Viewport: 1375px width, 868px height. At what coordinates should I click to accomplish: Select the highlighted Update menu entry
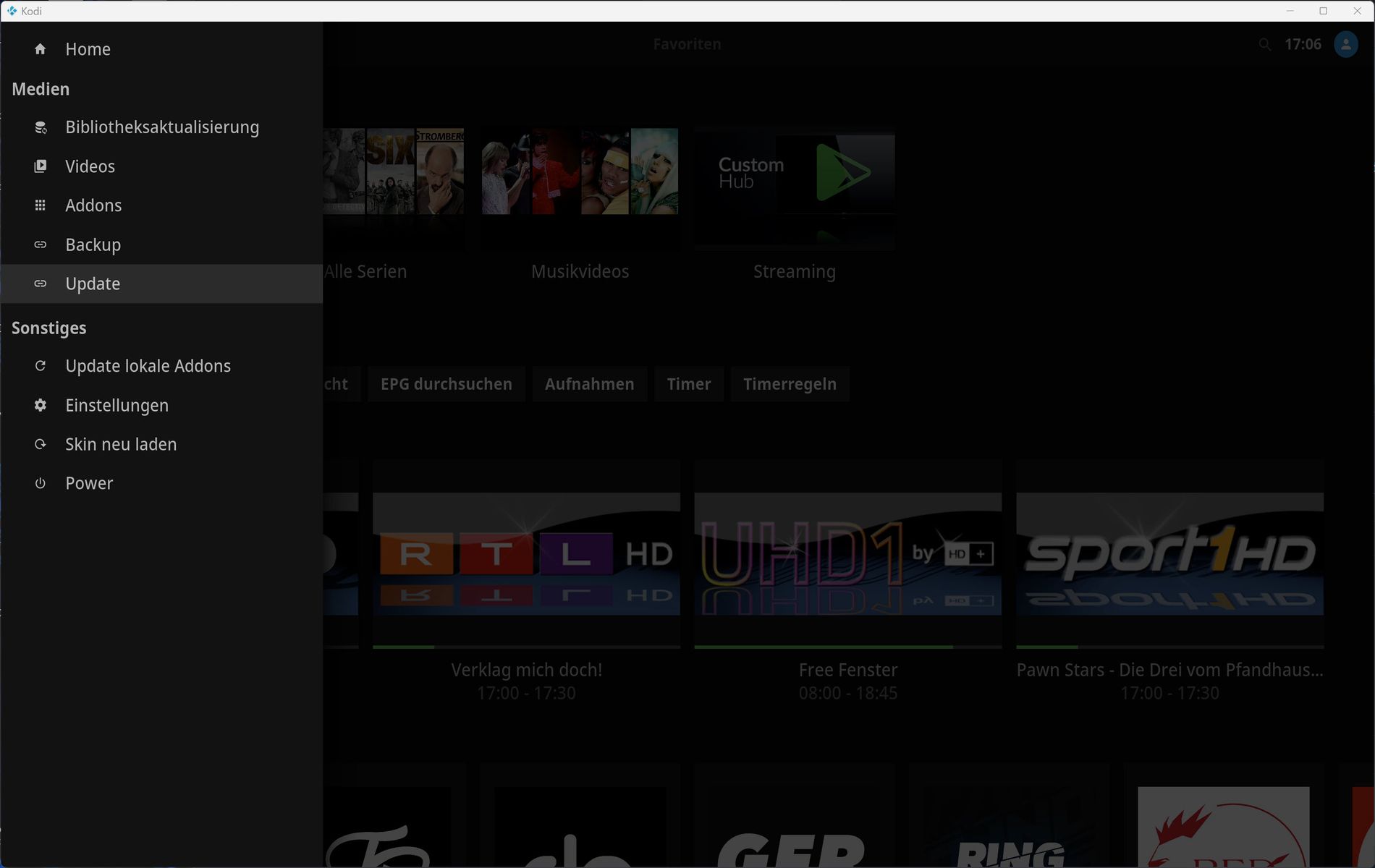[x=161, y=284]
